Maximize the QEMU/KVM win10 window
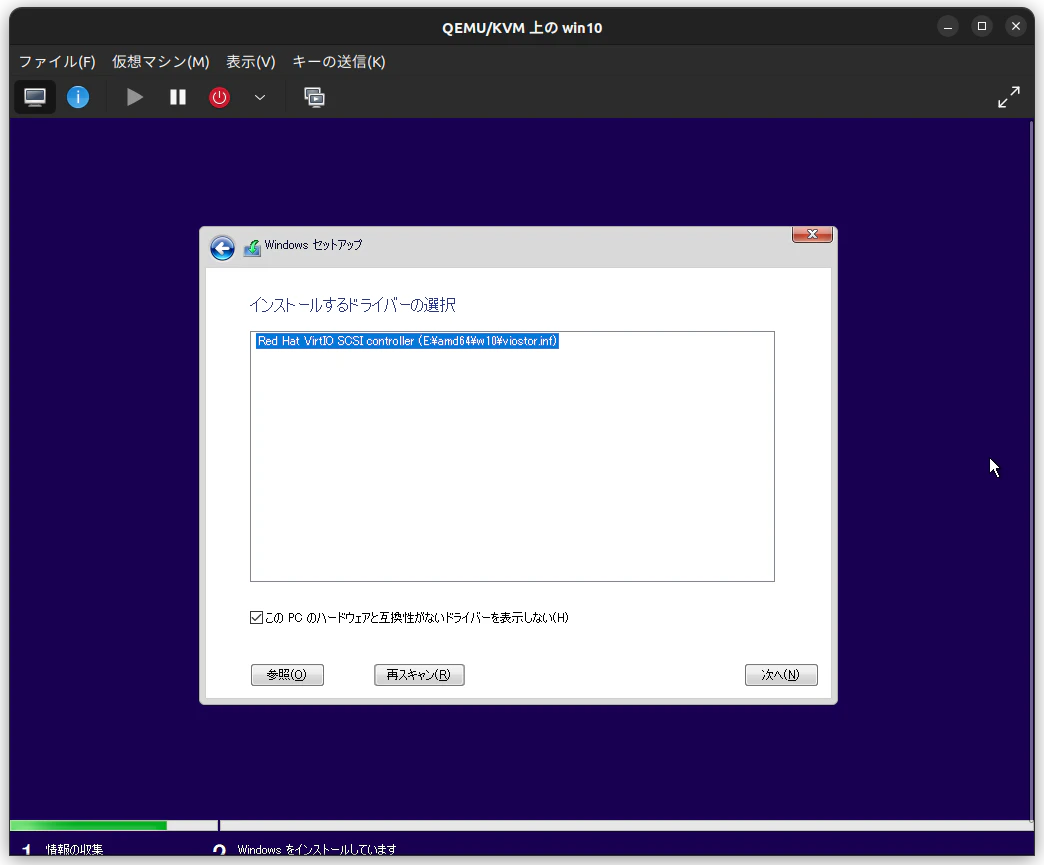The width and height of the screenshot is (1044, 865). [x=981, y=27]
